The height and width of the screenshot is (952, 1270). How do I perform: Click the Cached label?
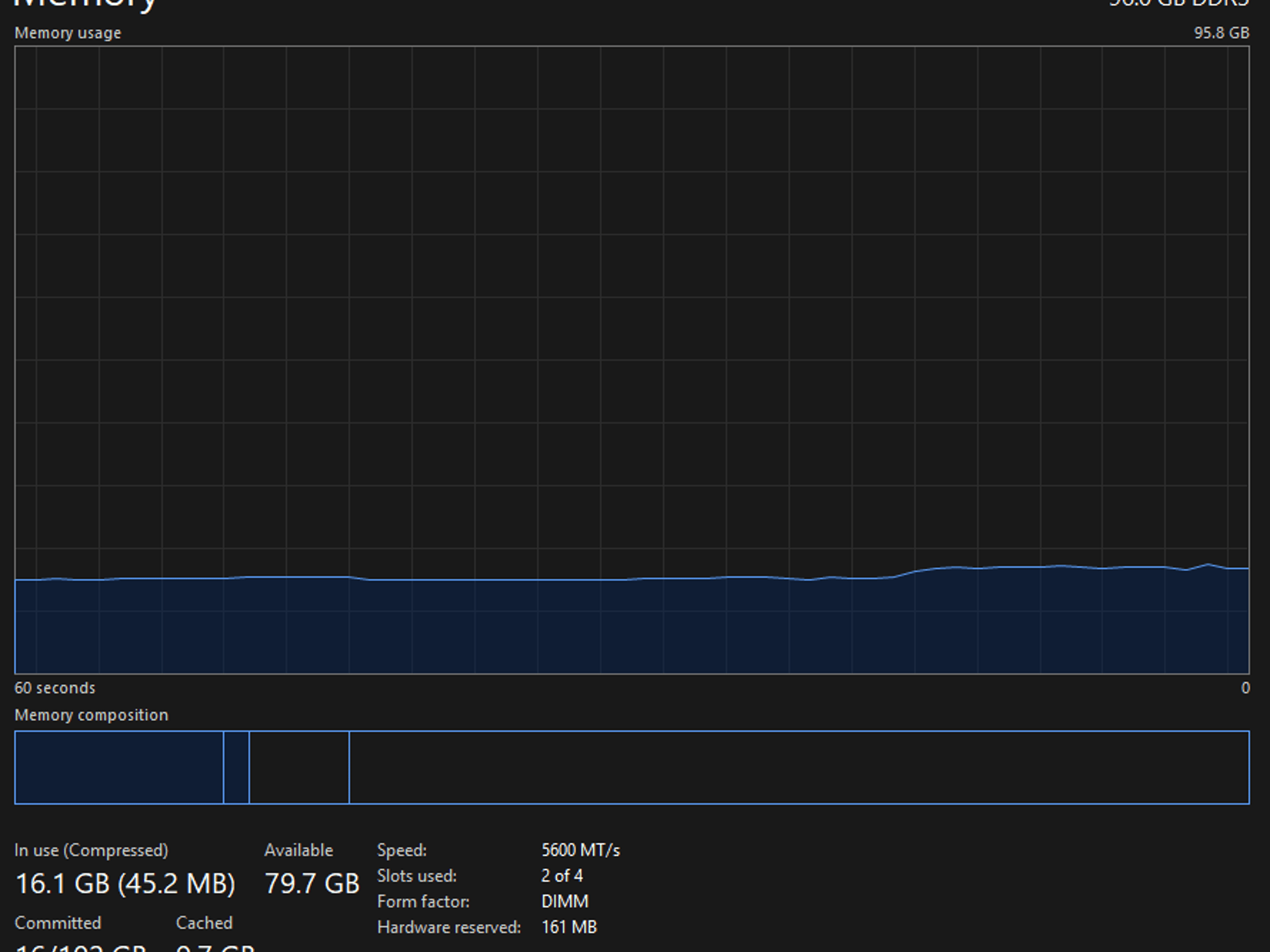tap(205, 923)
